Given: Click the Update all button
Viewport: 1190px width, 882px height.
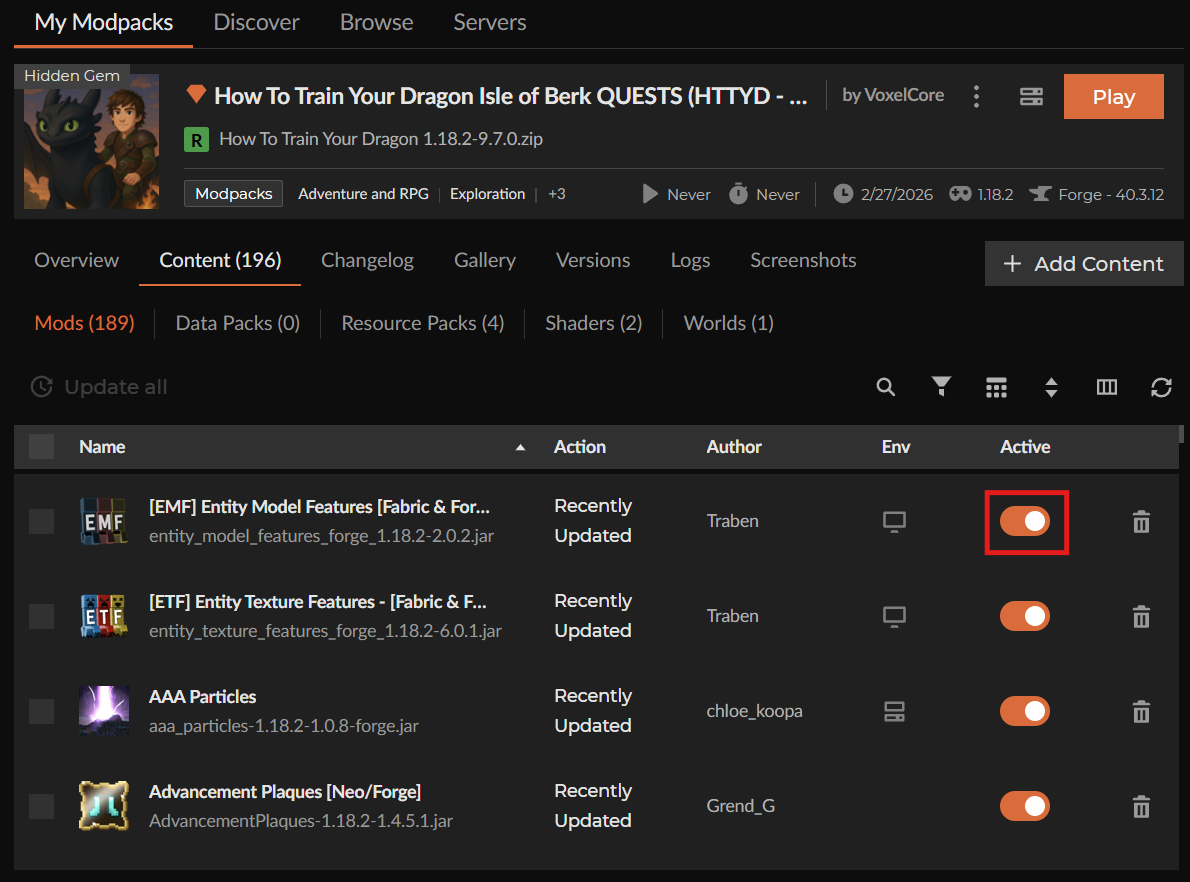Looking at the screenshot, I should pyautogui.click(x=99, y=387).
